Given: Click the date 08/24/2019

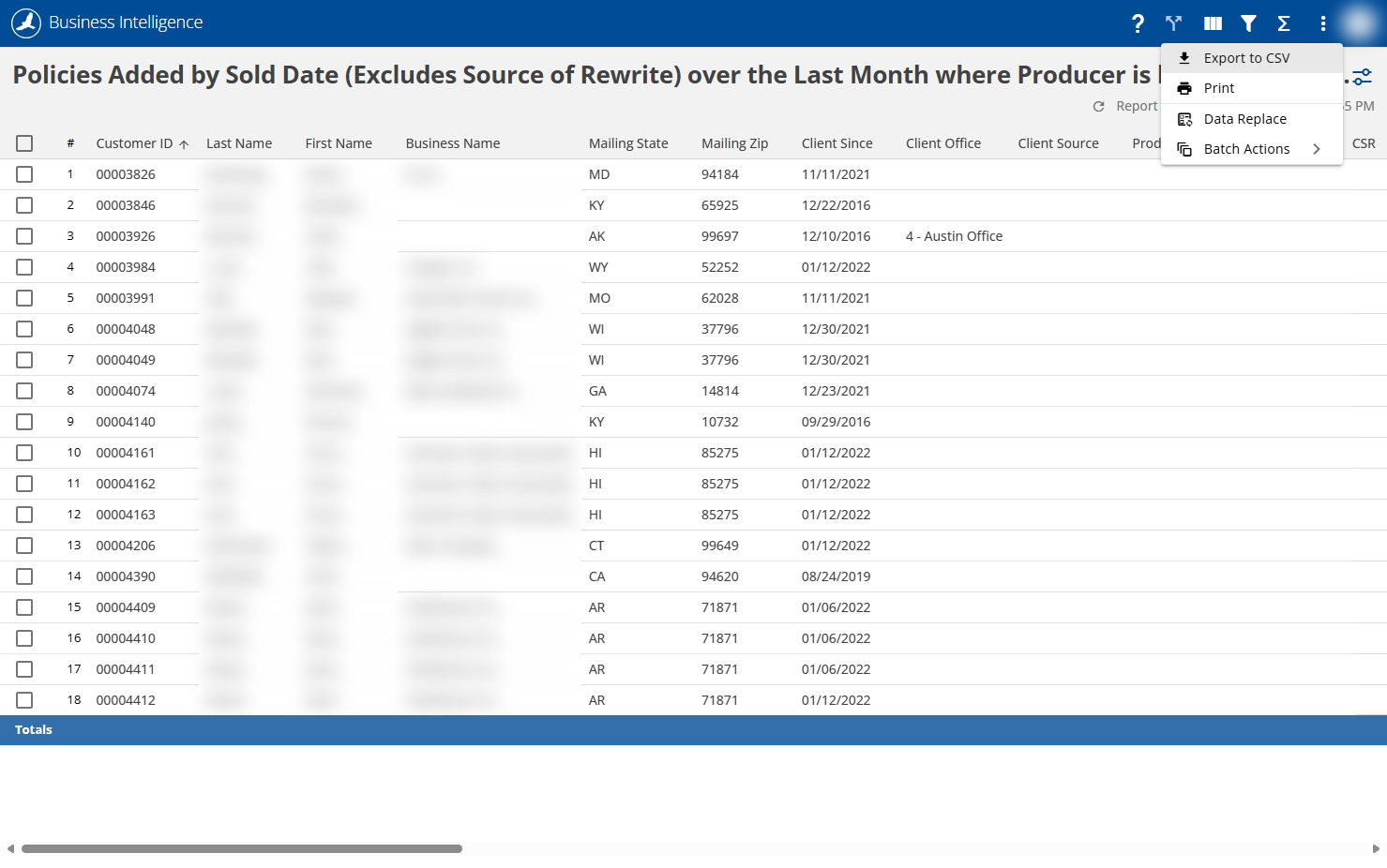Looking at the screenshot, I should (837, 576).
